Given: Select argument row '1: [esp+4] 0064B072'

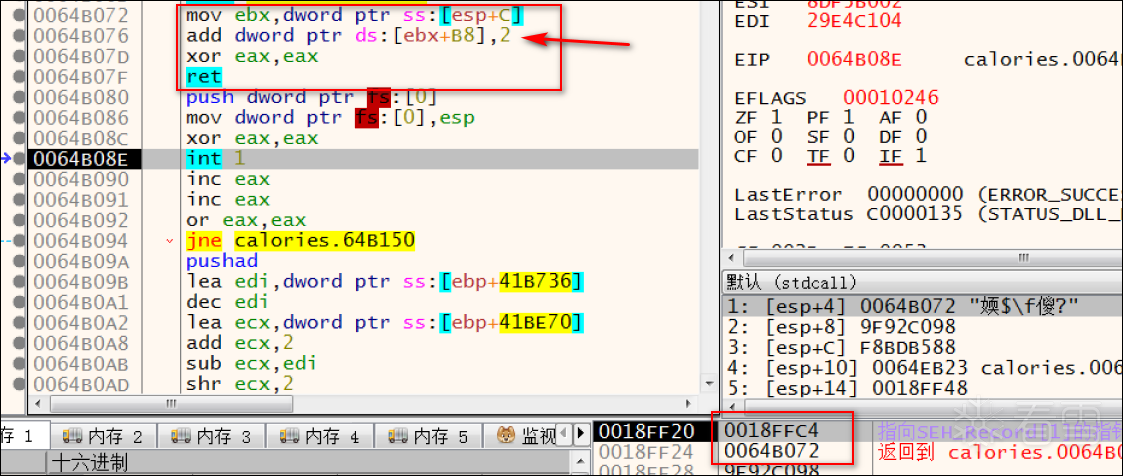Looking at the screenshot, I should click(x=922, y=306).
